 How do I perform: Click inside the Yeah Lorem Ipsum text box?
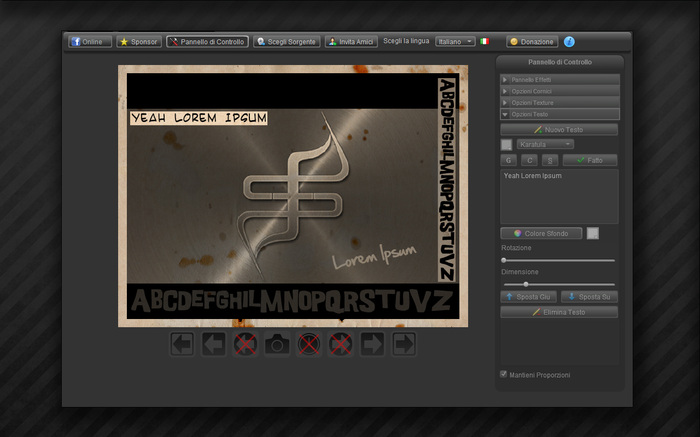[560, 196]
